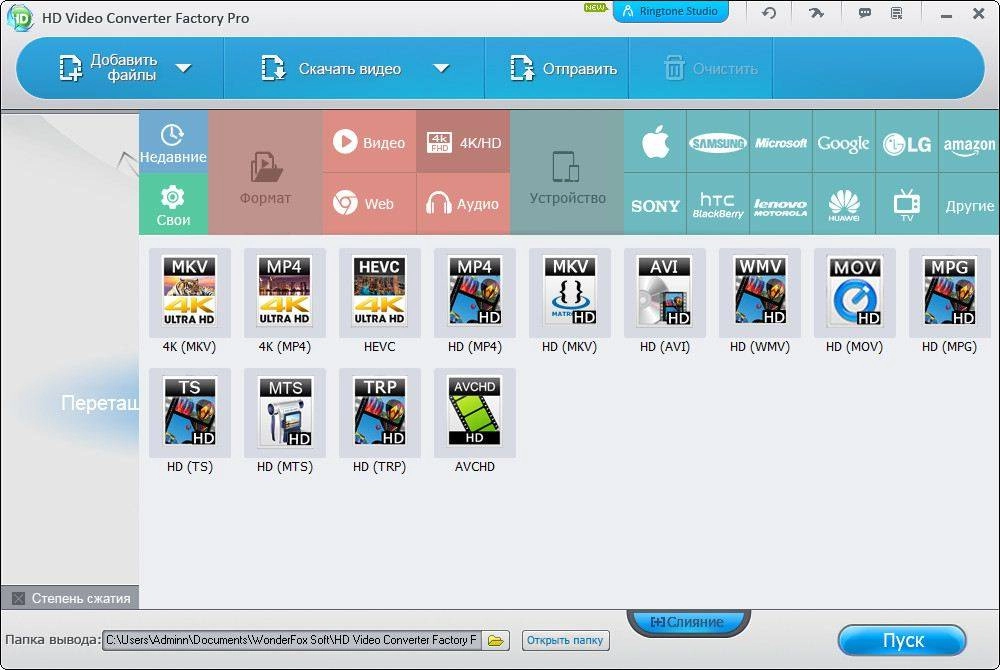Open the Формат section
Screen dimensions: 1000x670
[265, 173]
